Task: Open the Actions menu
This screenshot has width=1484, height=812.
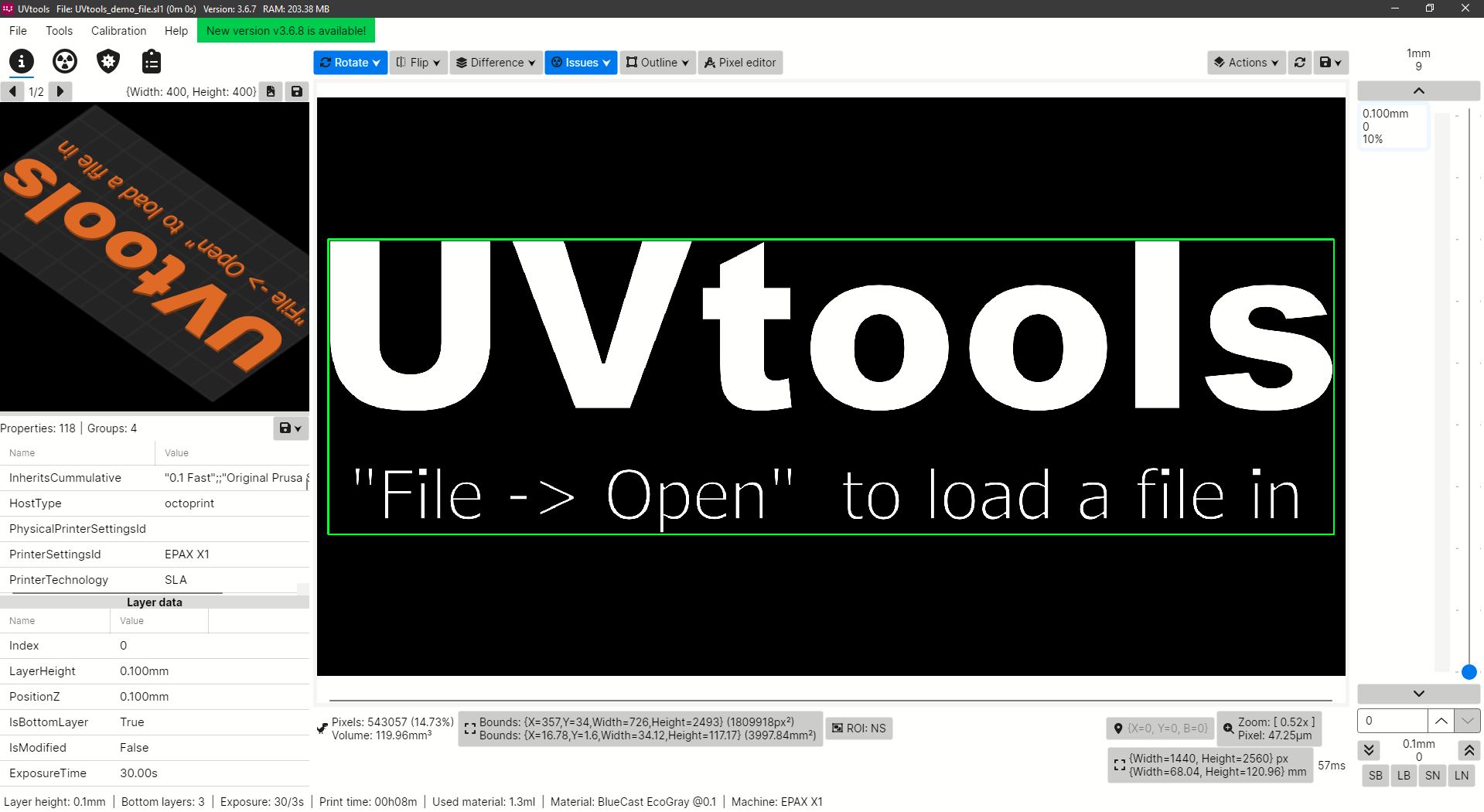Action: click(x=1245, y=63)
